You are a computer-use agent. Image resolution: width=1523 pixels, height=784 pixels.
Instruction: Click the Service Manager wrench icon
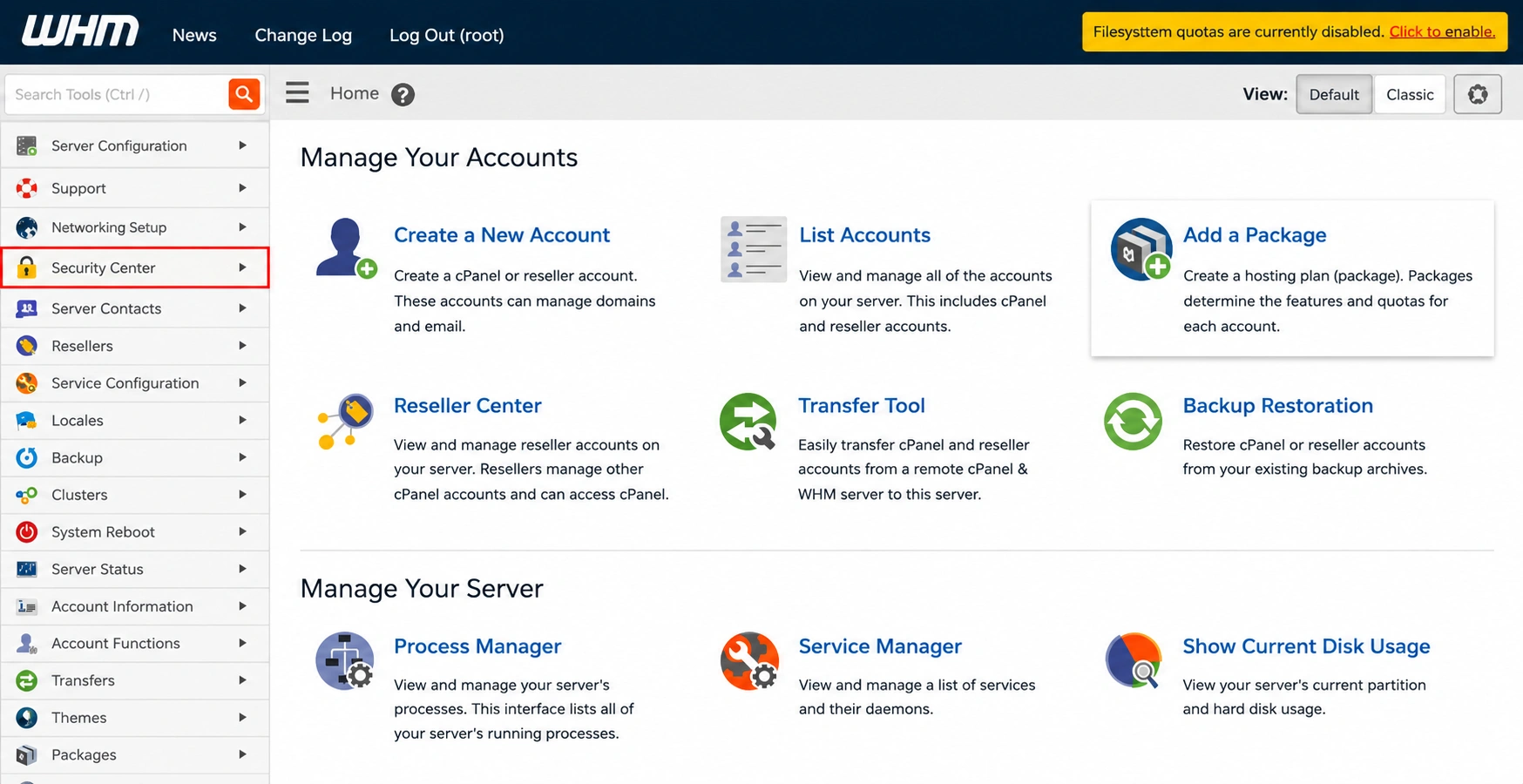(750, 661)
